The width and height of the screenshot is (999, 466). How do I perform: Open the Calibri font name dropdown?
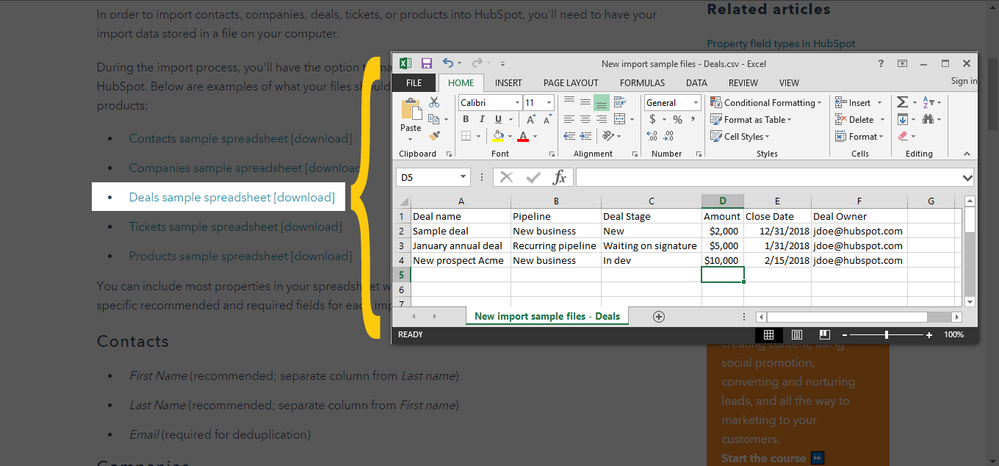(x=517, y=103)
